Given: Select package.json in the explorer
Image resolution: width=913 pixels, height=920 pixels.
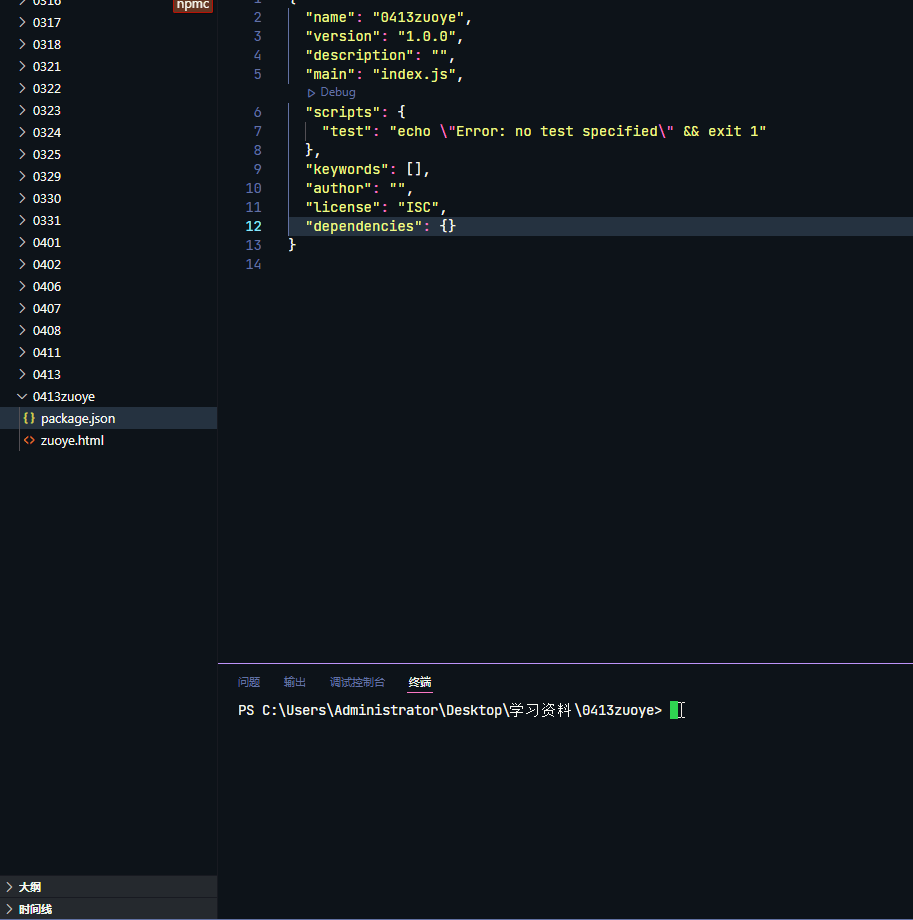Looking at the screenshot, I should click(x=76, y=418).
